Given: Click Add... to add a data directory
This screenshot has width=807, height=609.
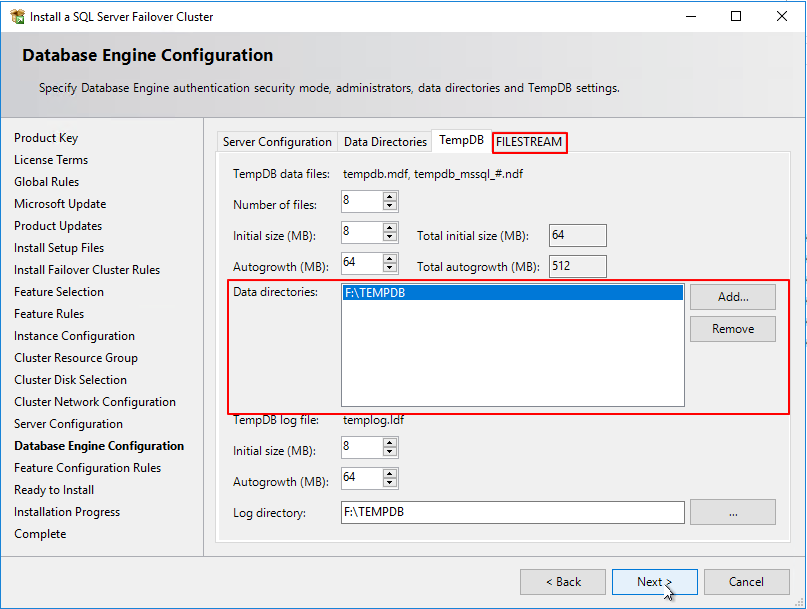Looking at the screenshot, I should (x=733, y=297).
